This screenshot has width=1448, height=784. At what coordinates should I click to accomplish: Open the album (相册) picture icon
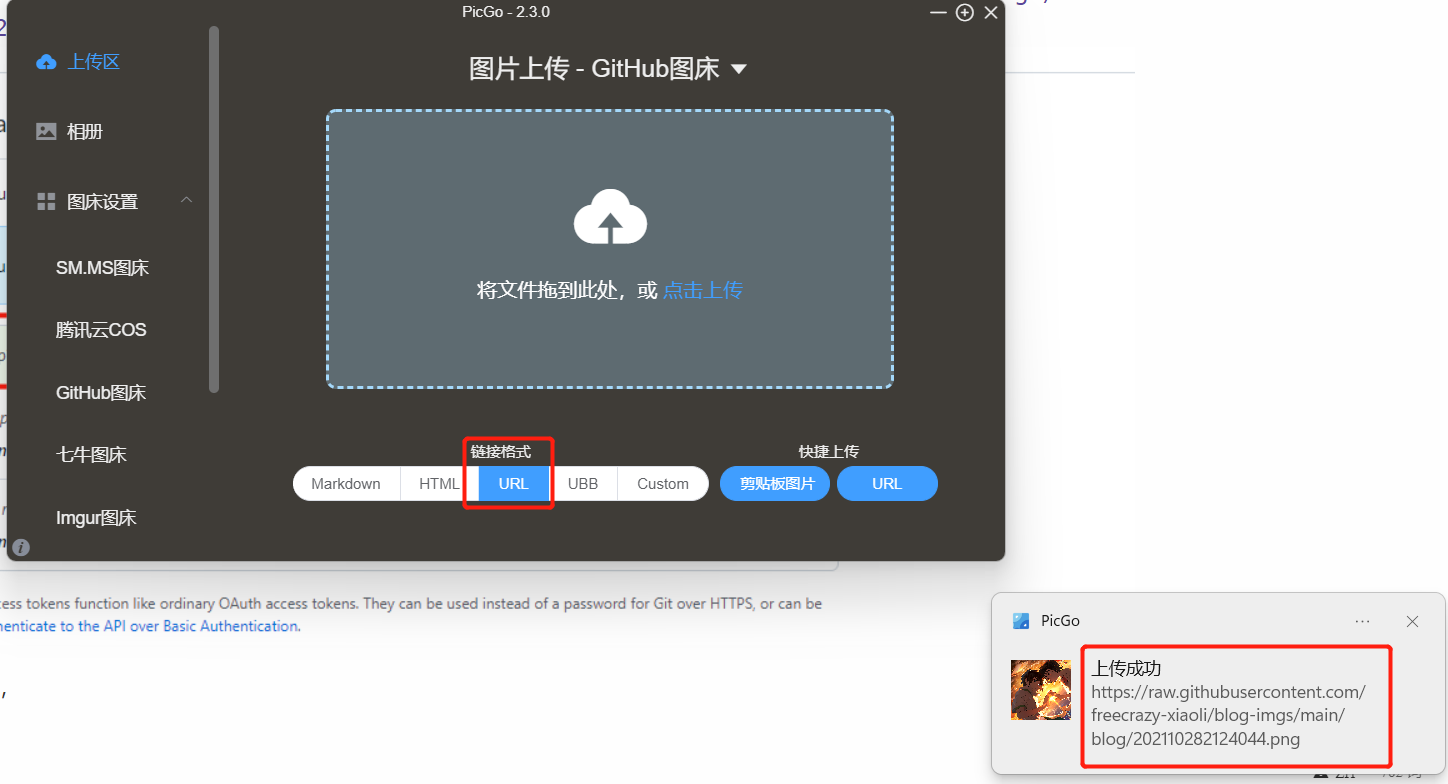tap(46, 131)
